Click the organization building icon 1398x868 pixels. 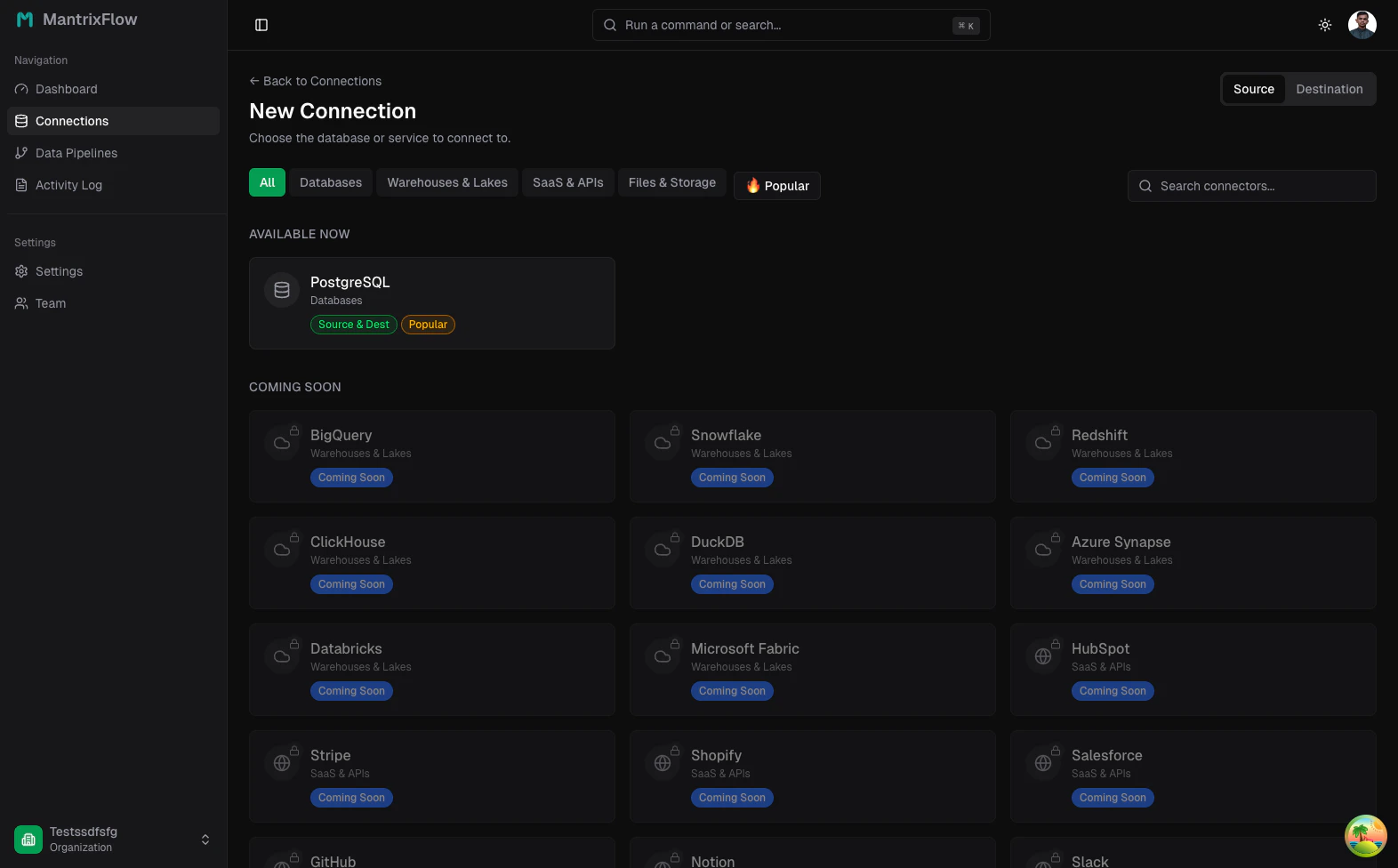28,840
